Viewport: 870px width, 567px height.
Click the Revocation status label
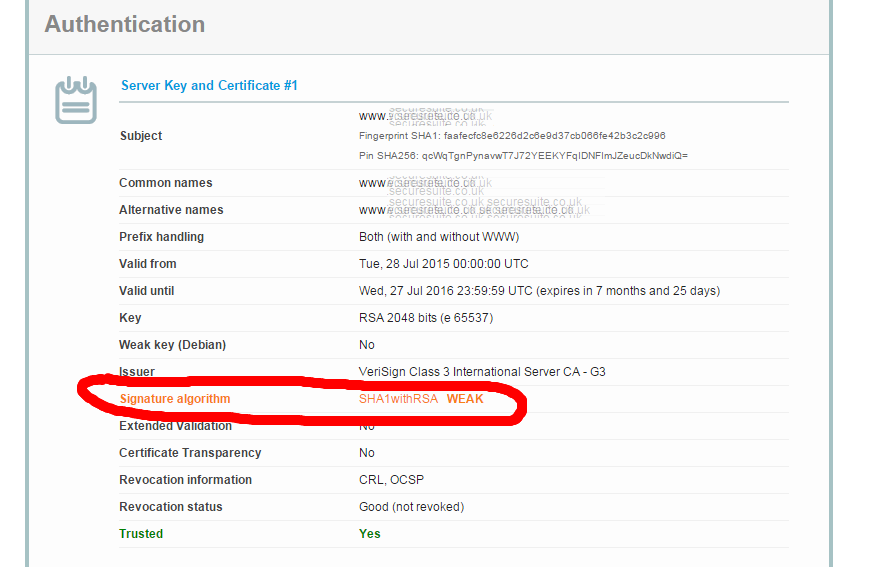[x=171, y=507]
